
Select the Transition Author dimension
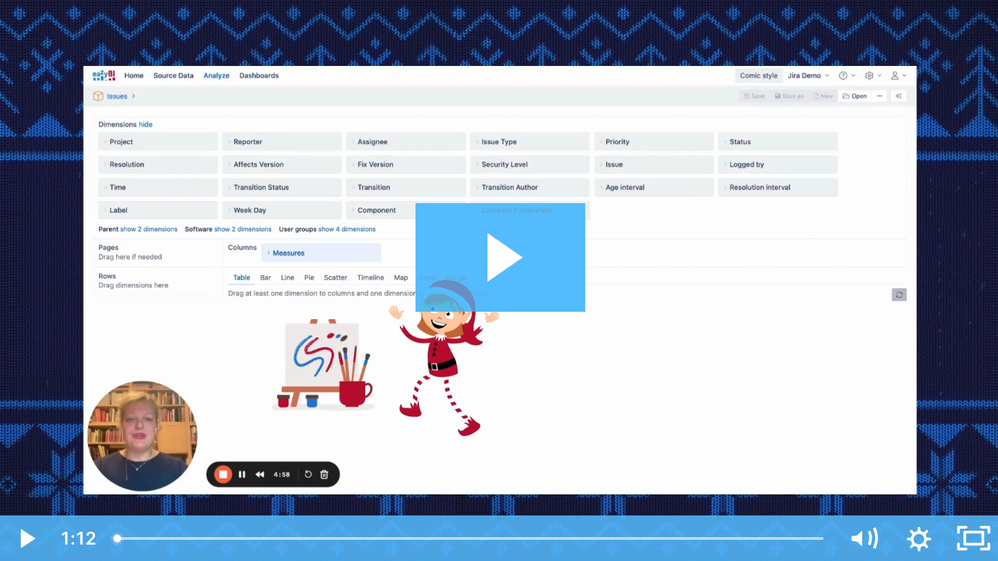(530, 187)
